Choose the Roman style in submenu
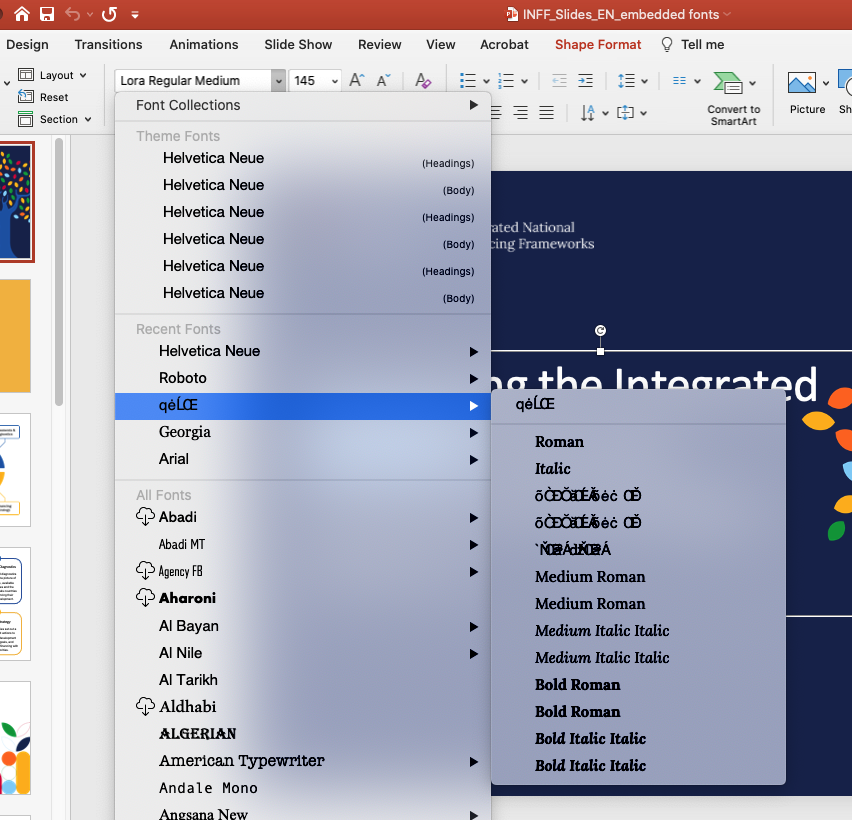The width and height of the screenshot is (852, 820). (x=638, y=442)
